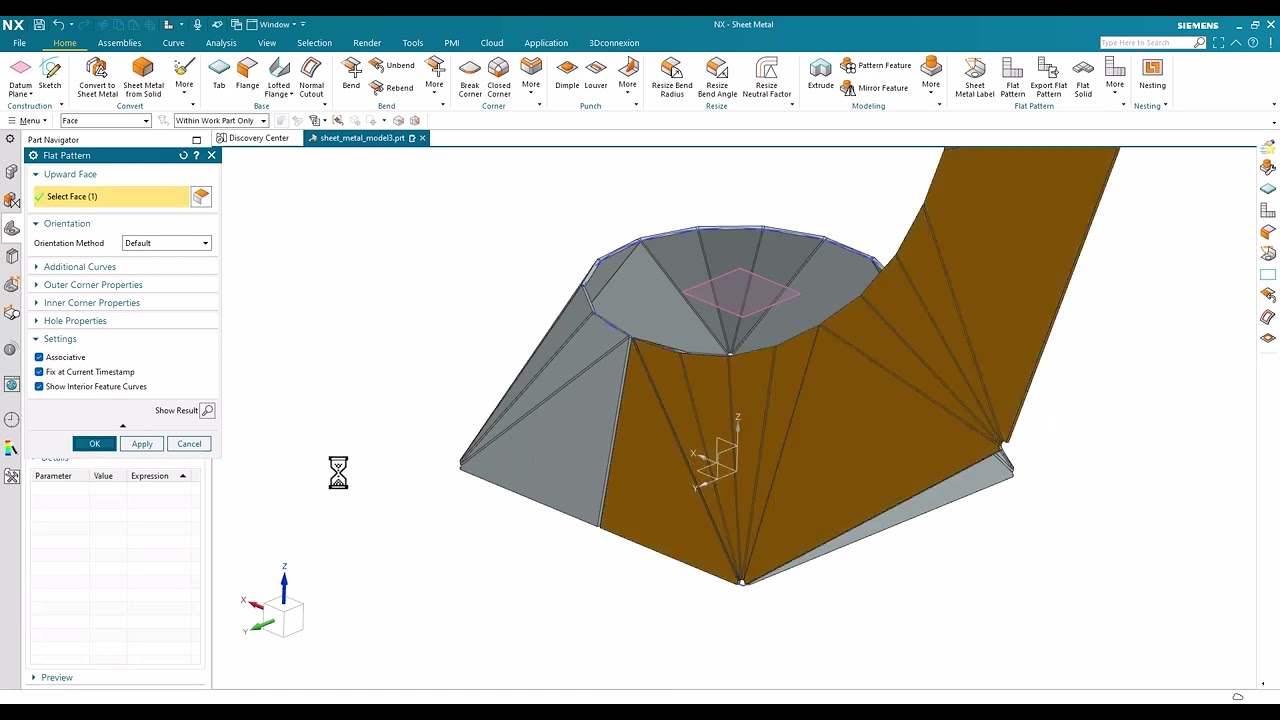Cancel the Flat Pattern dialog
Screen dimensions: 1280x720
[x=189, y=444]
